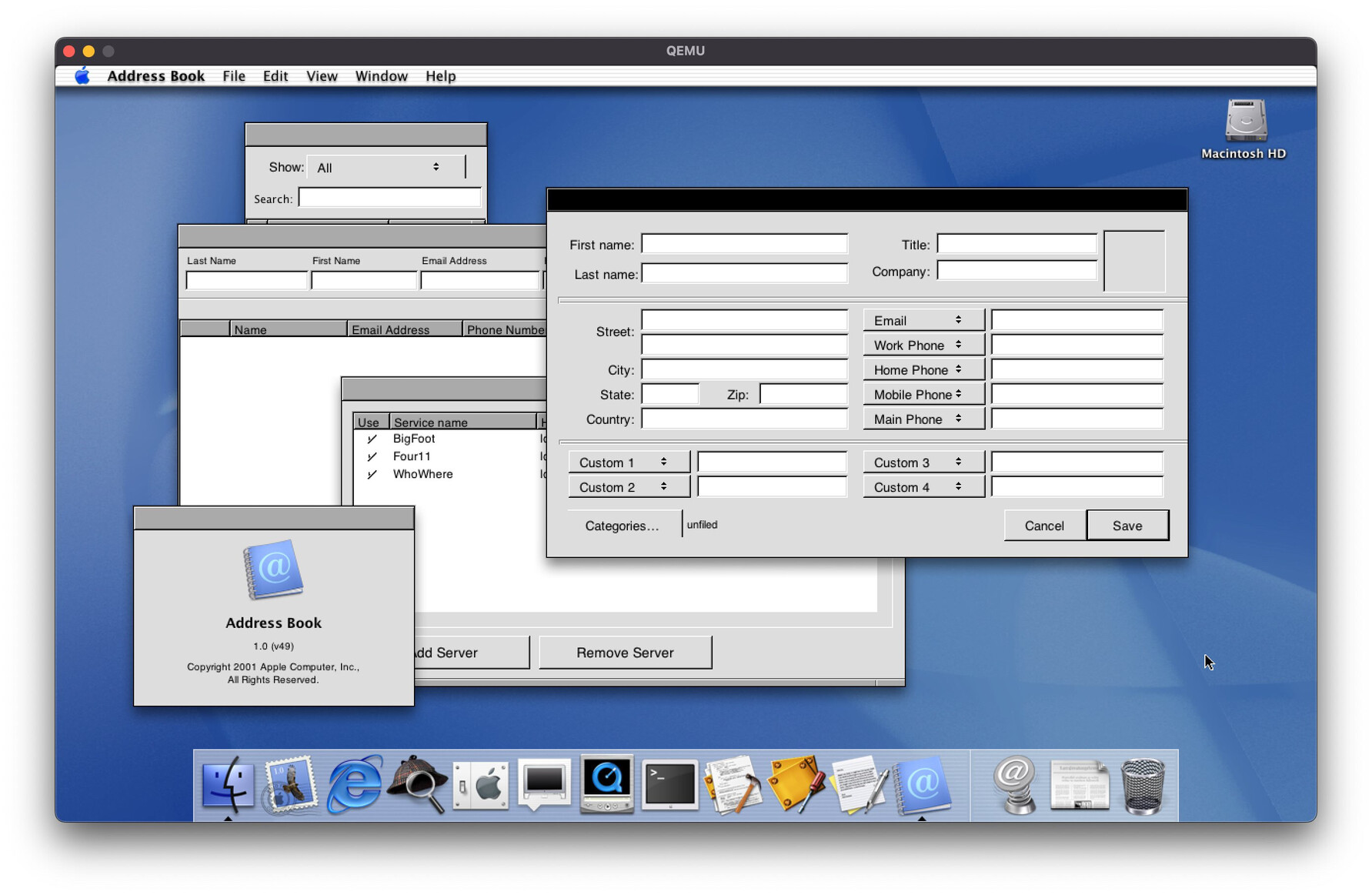Launch Internet Explorer from the dock

click(353, 784)
